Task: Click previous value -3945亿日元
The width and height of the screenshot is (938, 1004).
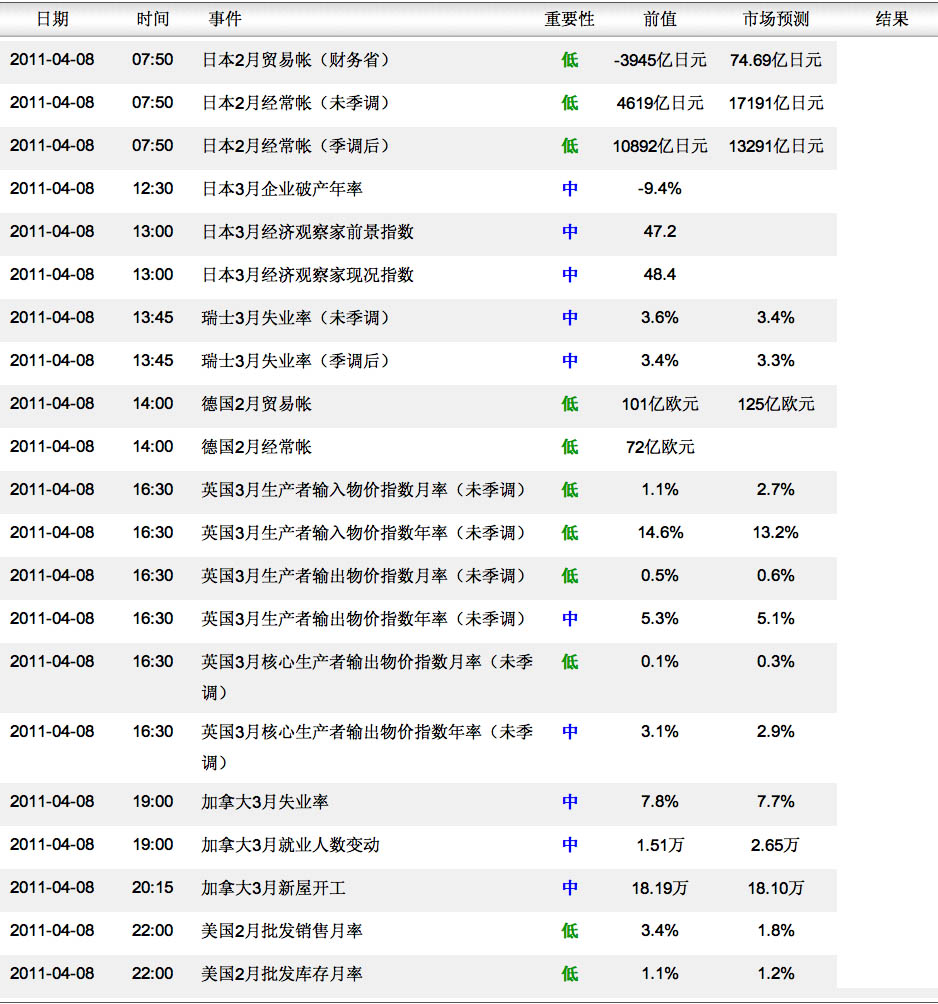Action: 659,60
